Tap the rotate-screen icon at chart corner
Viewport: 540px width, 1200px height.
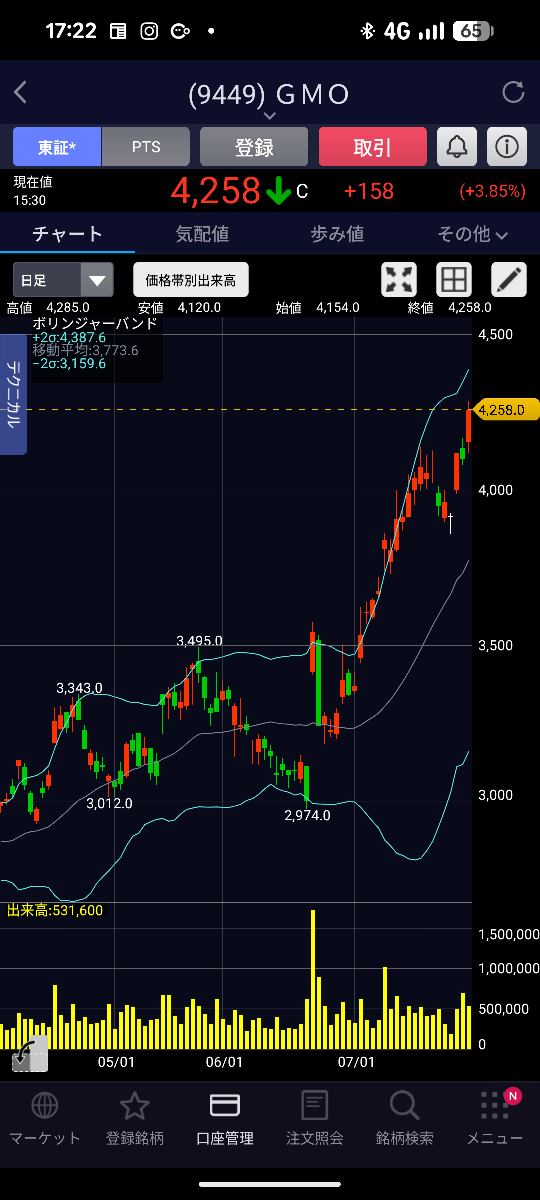point(29,1054)
